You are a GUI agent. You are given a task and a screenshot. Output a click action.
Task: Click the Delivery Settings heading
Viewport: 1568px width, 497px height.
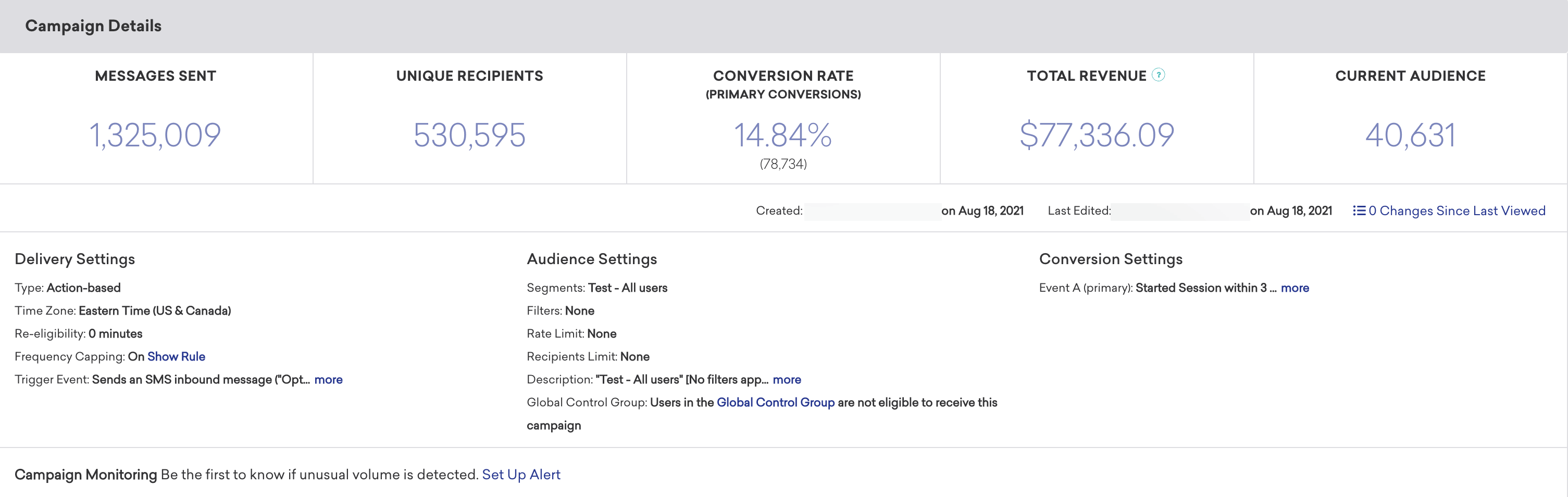click(75, 259)
